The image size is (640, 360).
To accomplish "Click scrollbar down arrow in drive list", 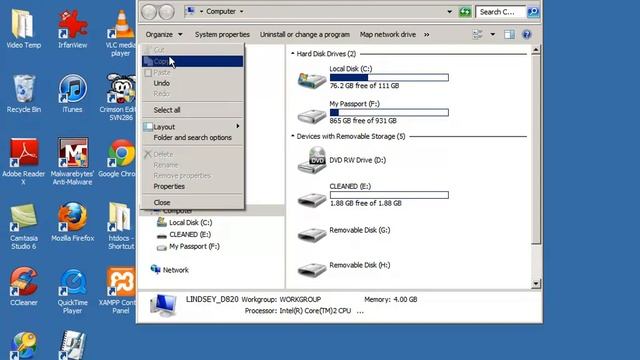I will click(x=536, y=284).
